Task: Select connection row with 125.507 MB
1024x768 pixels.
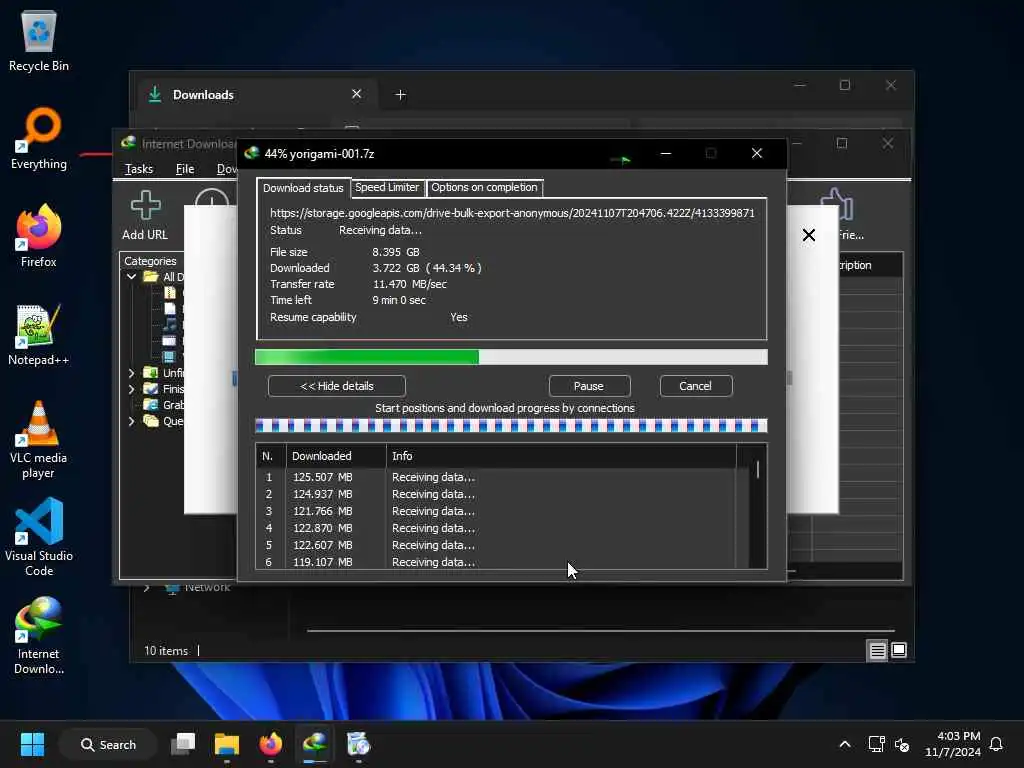Action: click(x=496, y=477)
